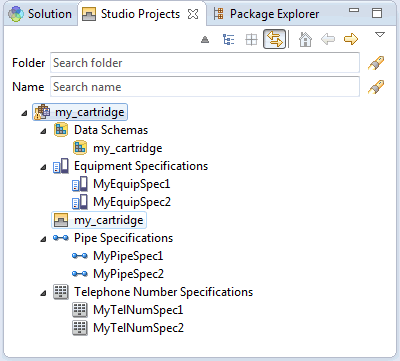
Task: Collapse the Telephone Number Specifications node
Action: [43, 293]
